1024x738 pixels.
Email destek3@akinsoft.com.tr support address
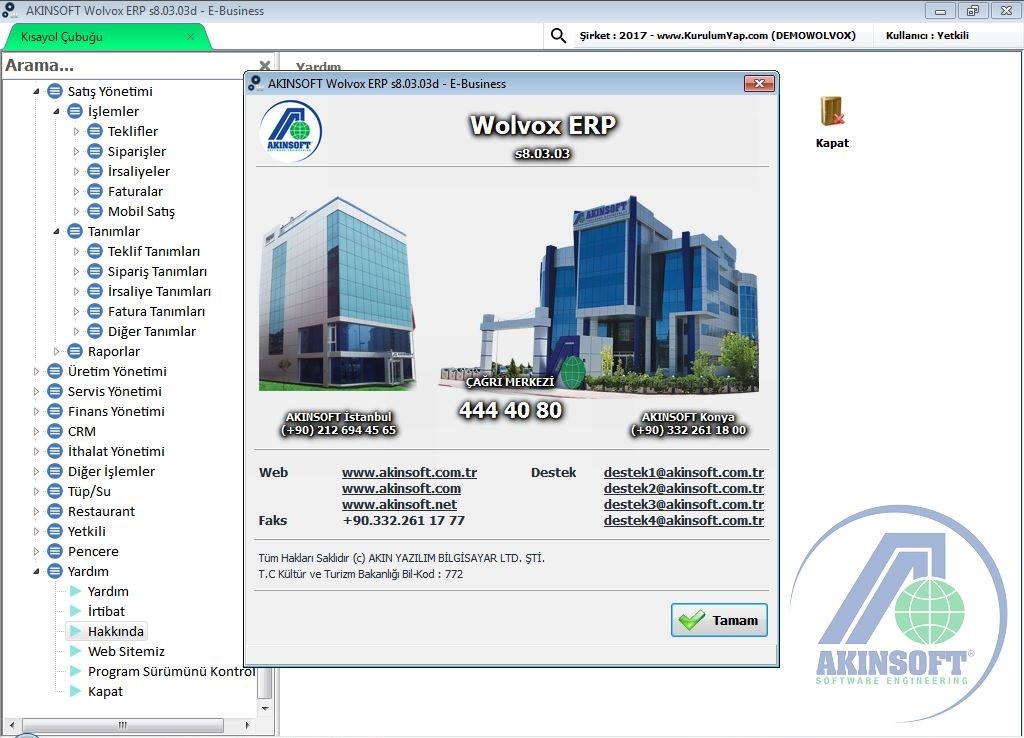[684, 504]
